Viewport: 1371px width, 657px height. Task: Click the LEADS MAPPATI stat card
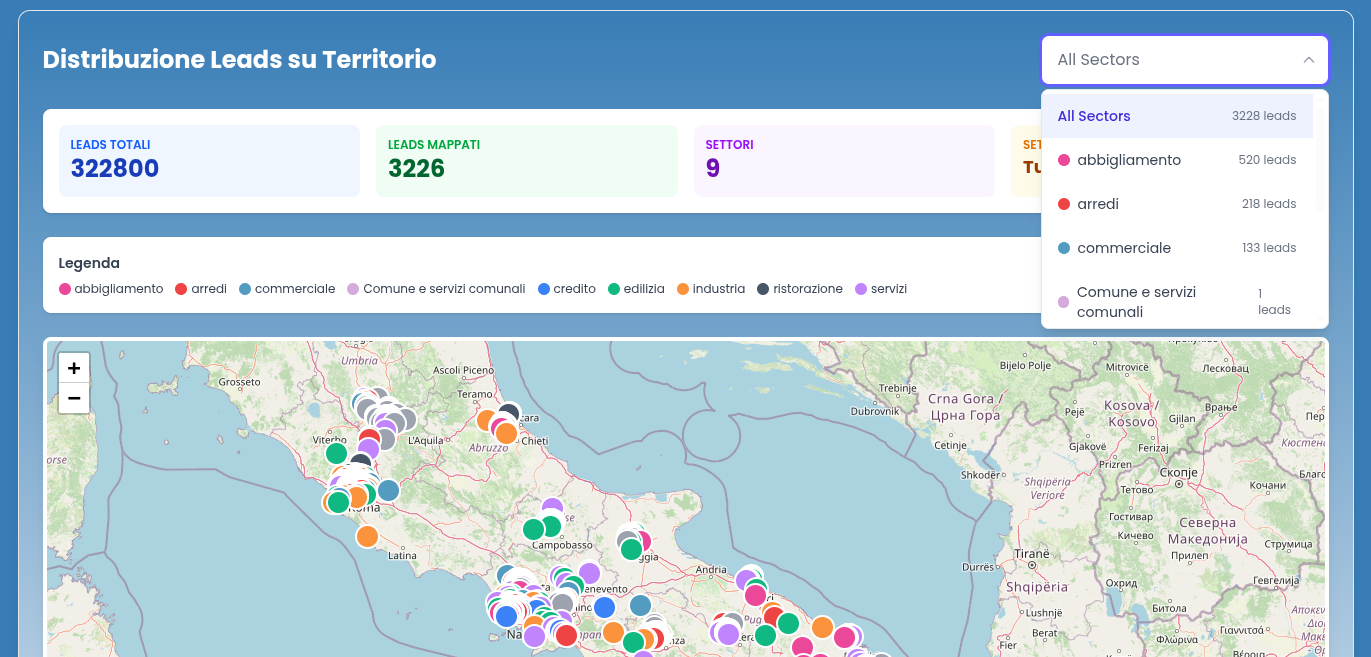527,160
